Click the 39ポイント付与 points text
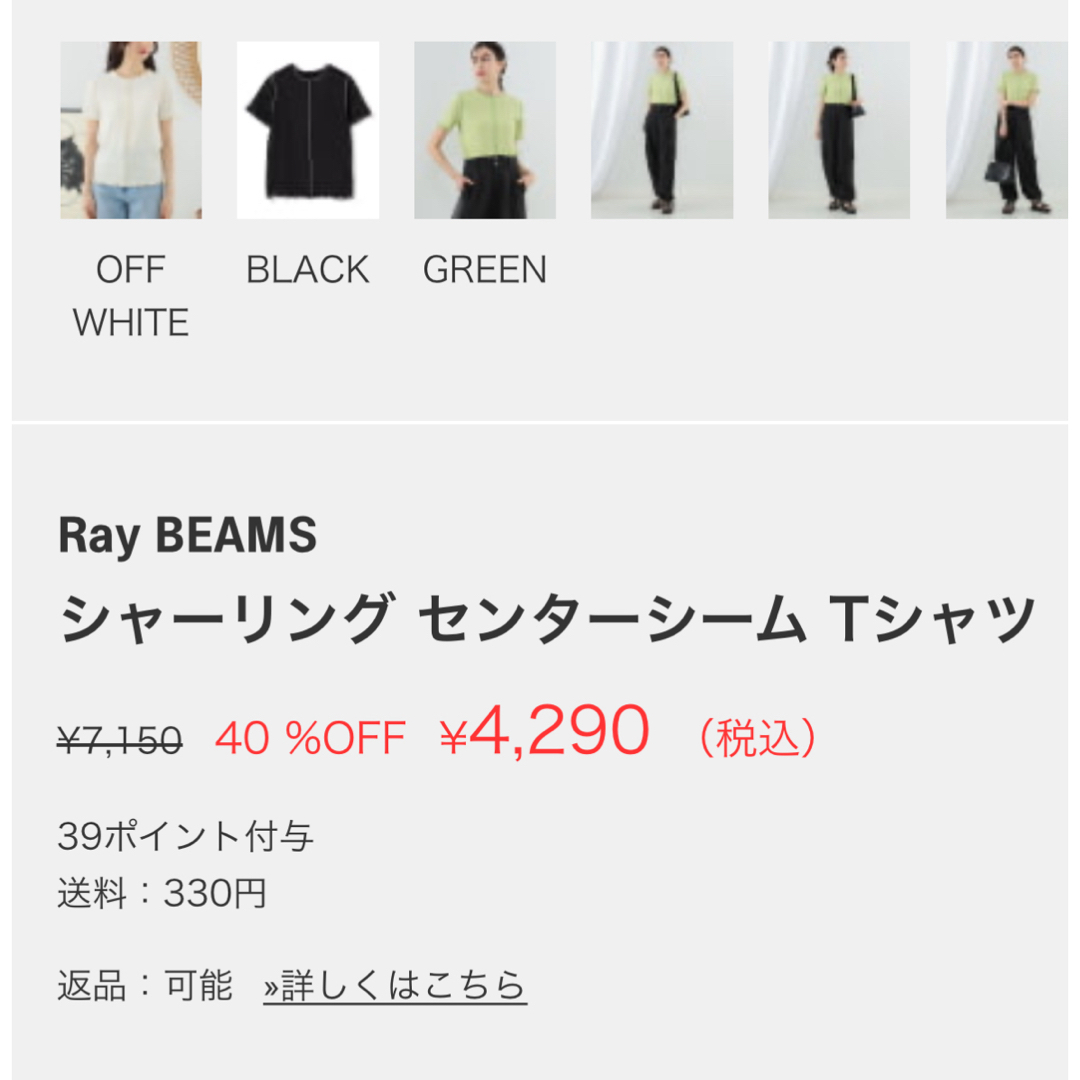This screenshot has width=1080, height=1080. point(186,836)
